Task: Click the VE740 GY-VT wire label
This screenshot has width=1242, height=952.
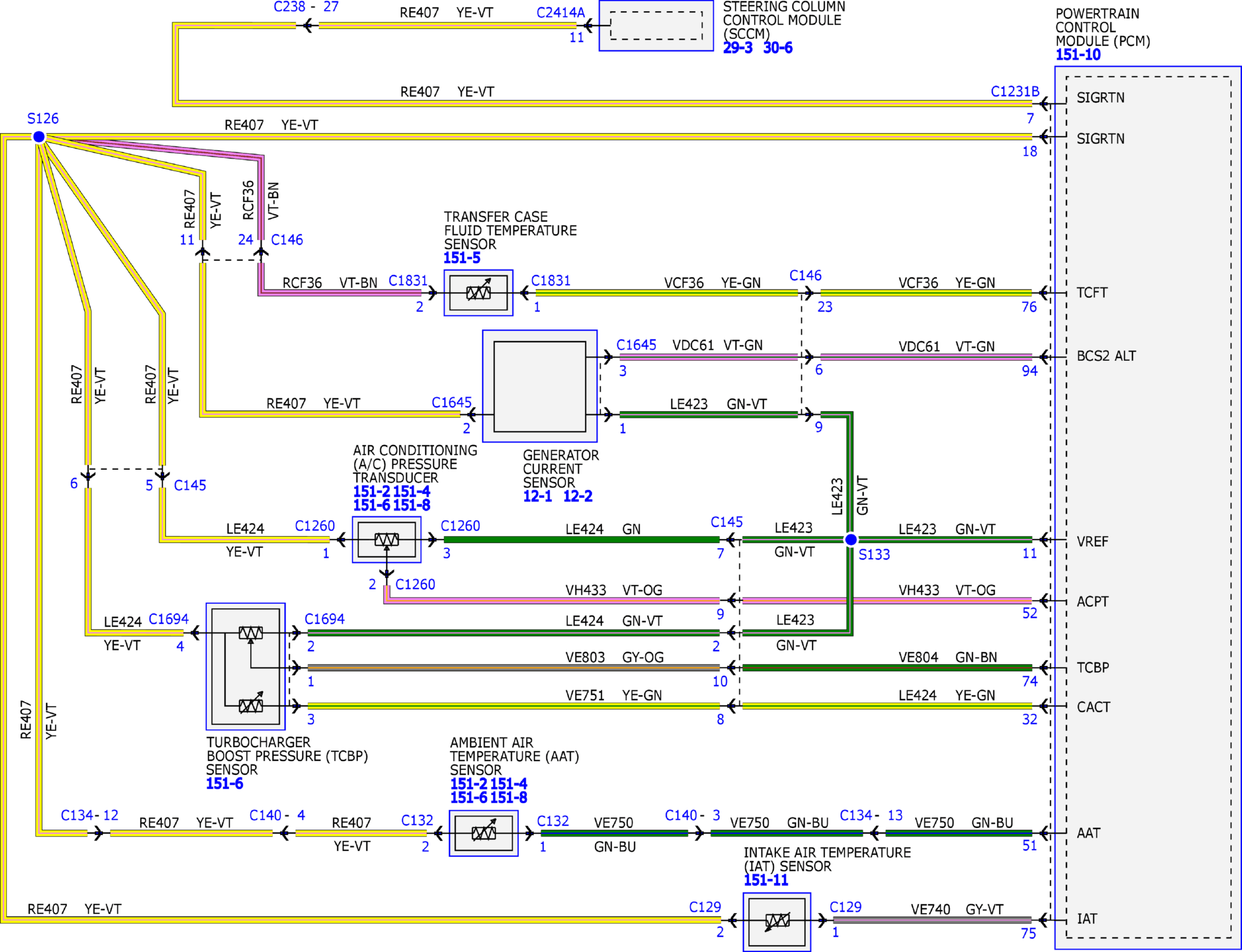Action: [957, 909]
